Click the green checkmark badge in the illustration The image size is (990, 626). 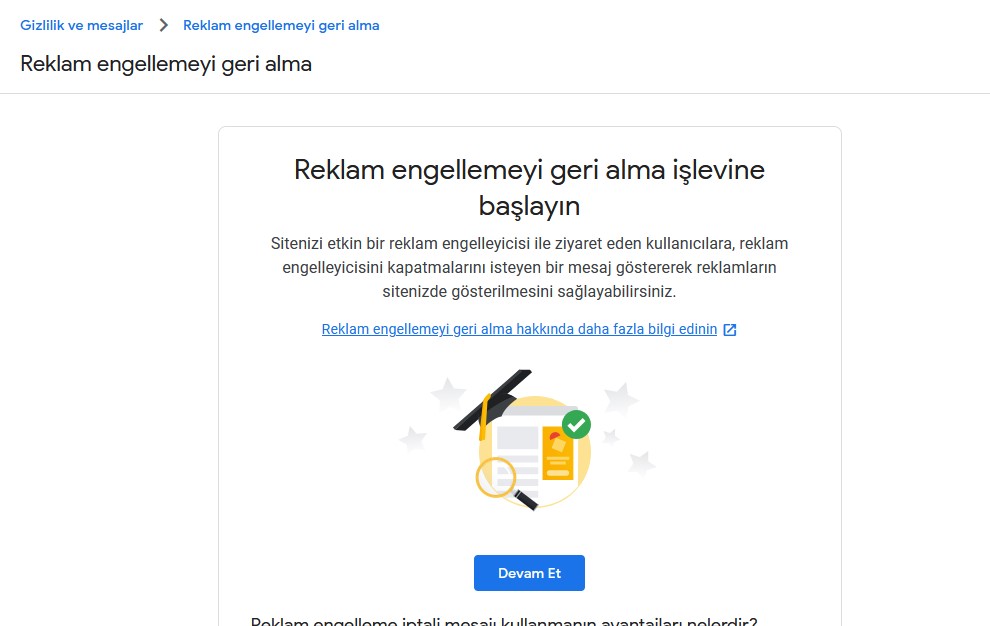576,424
